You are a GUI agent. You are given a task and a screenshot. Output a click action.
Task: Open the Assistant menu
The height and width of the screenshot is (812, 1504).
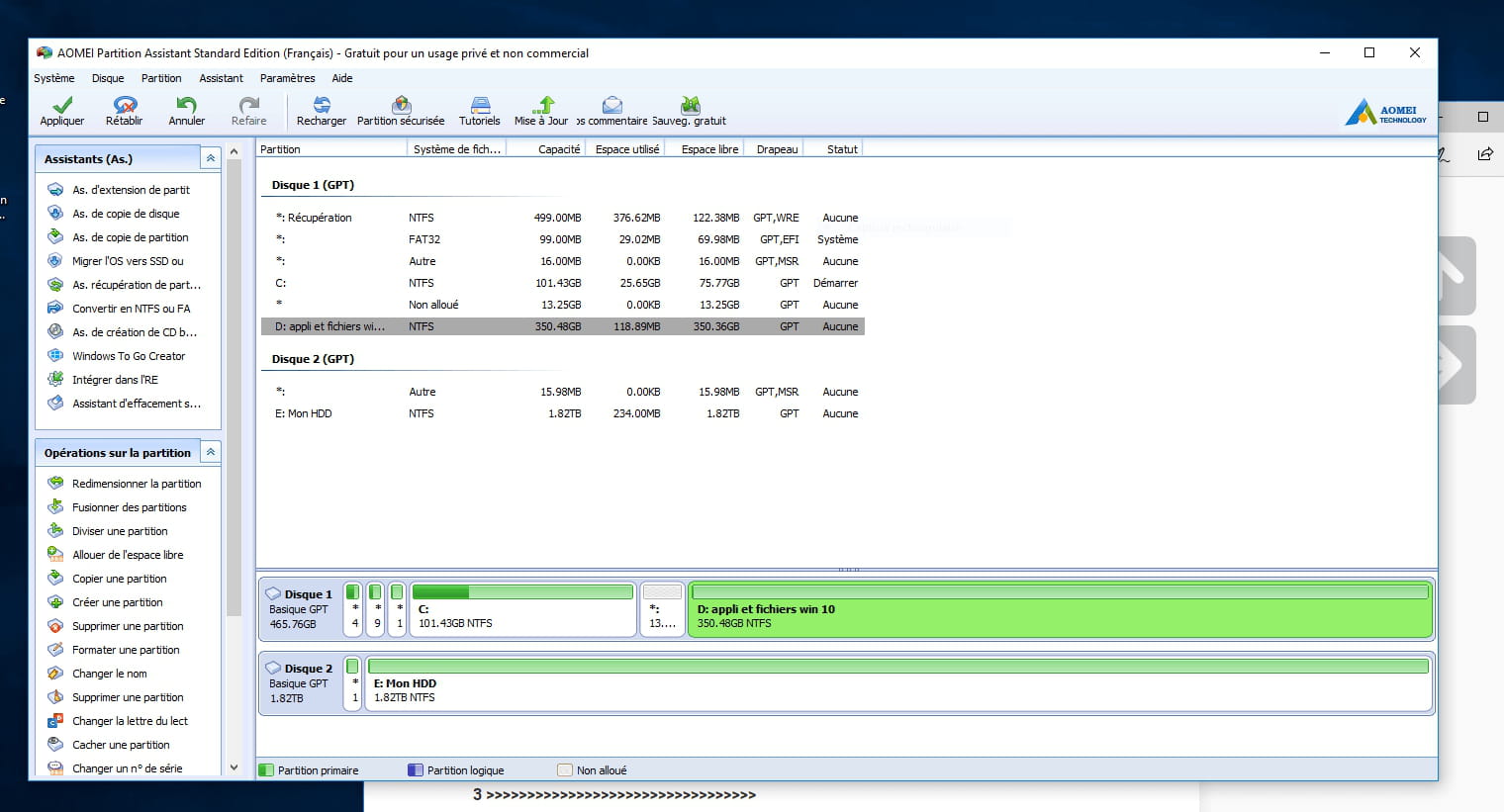(x=221, y=78)
